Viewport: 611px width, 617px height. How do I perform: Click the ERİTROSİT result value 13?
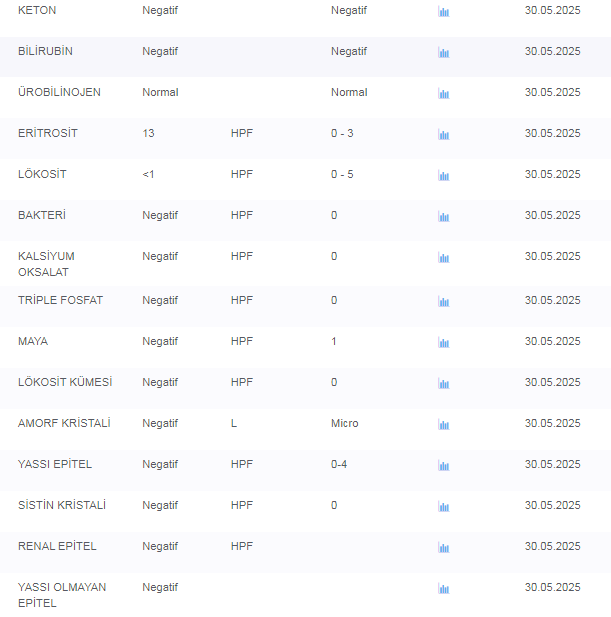point(148,133)
